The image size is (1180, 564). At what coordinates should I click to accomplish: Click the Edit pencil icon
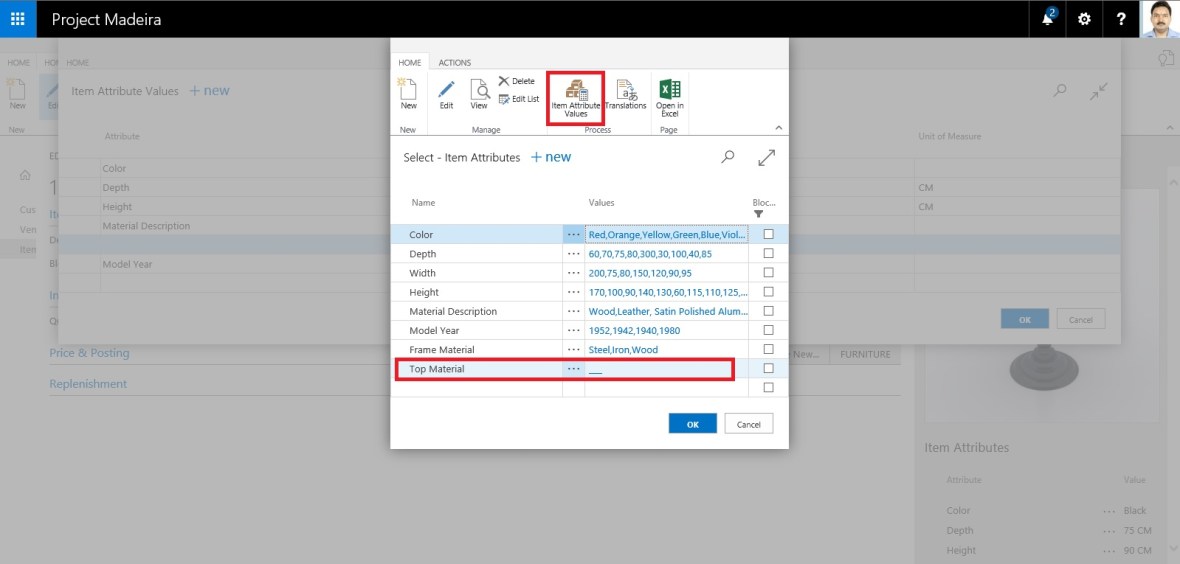[x=446, y=91]
